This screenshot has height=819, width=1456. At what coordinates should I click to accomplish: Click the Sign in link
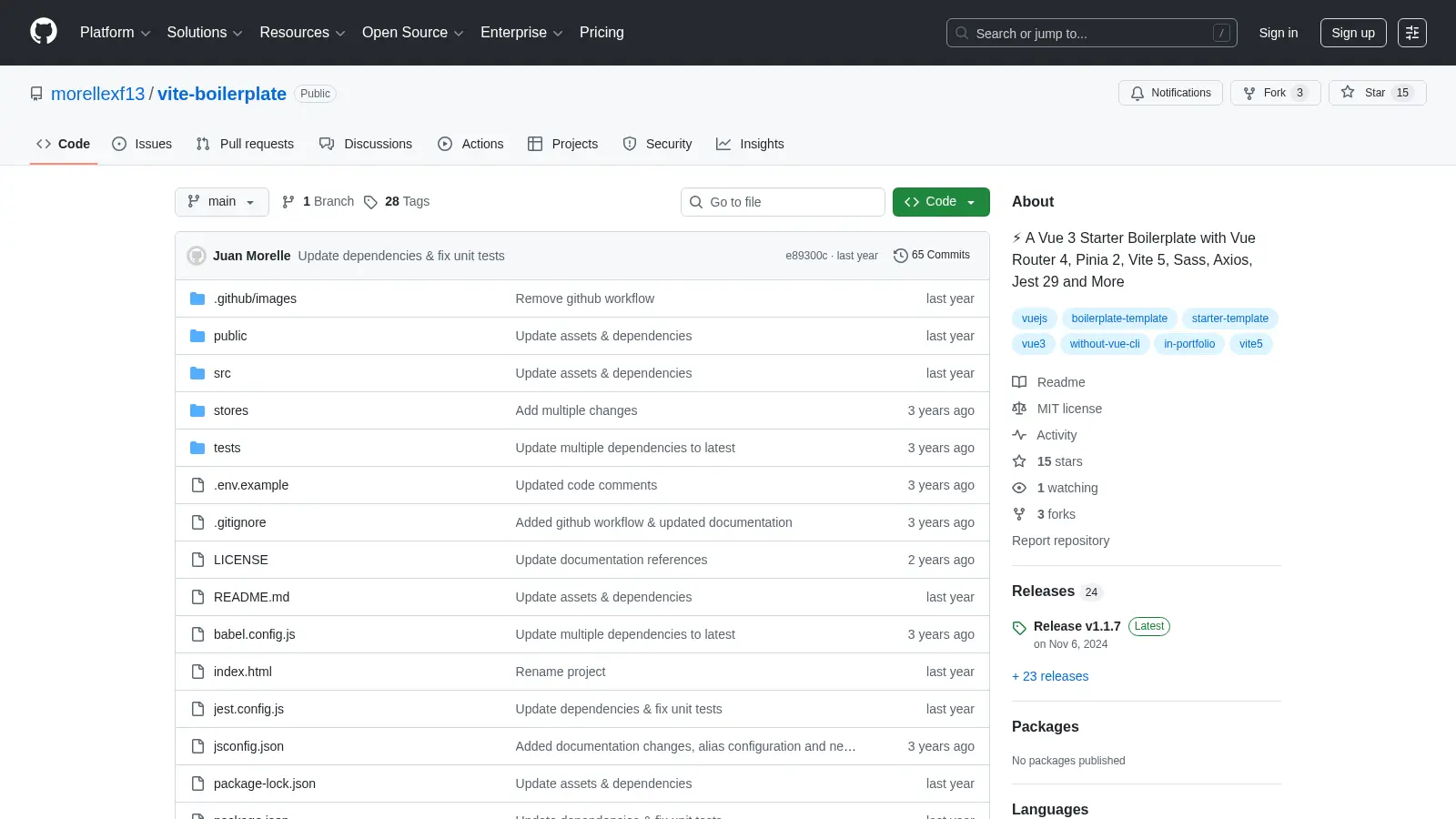click(x=1279, y=33)
